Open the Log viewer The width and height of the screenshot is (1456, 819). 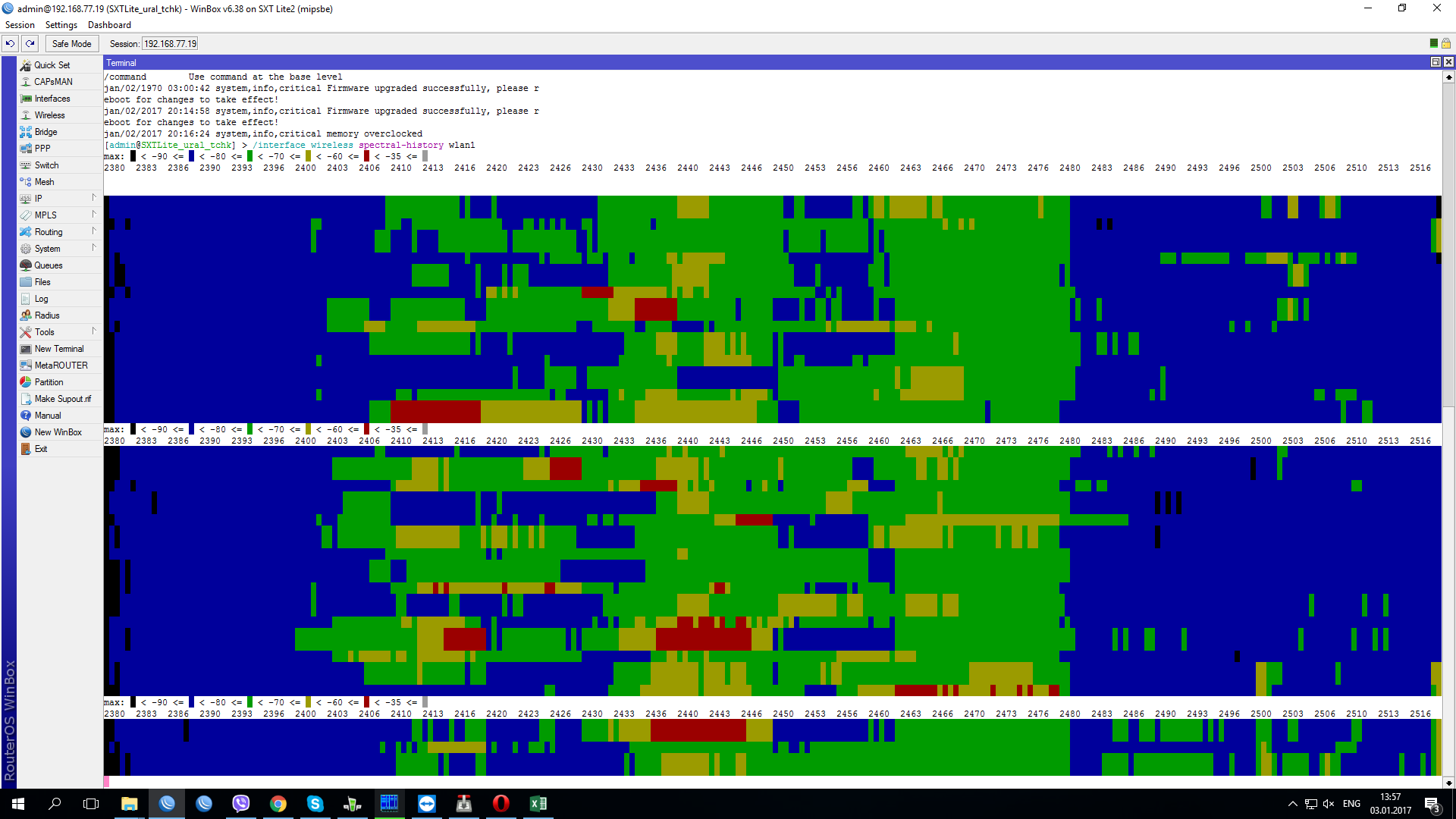click(x=41, y=299)
